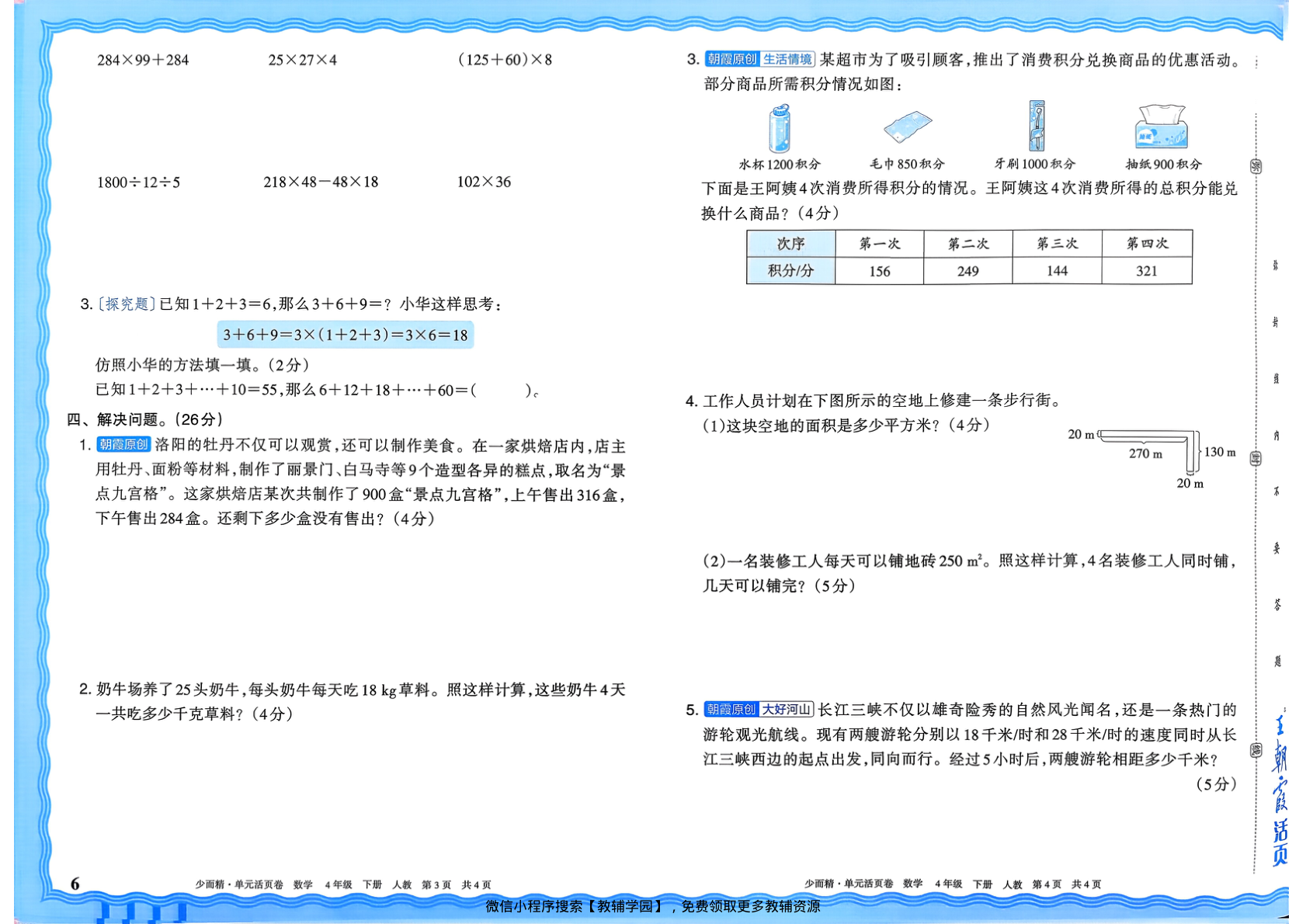Click the table header 次序

791,244
